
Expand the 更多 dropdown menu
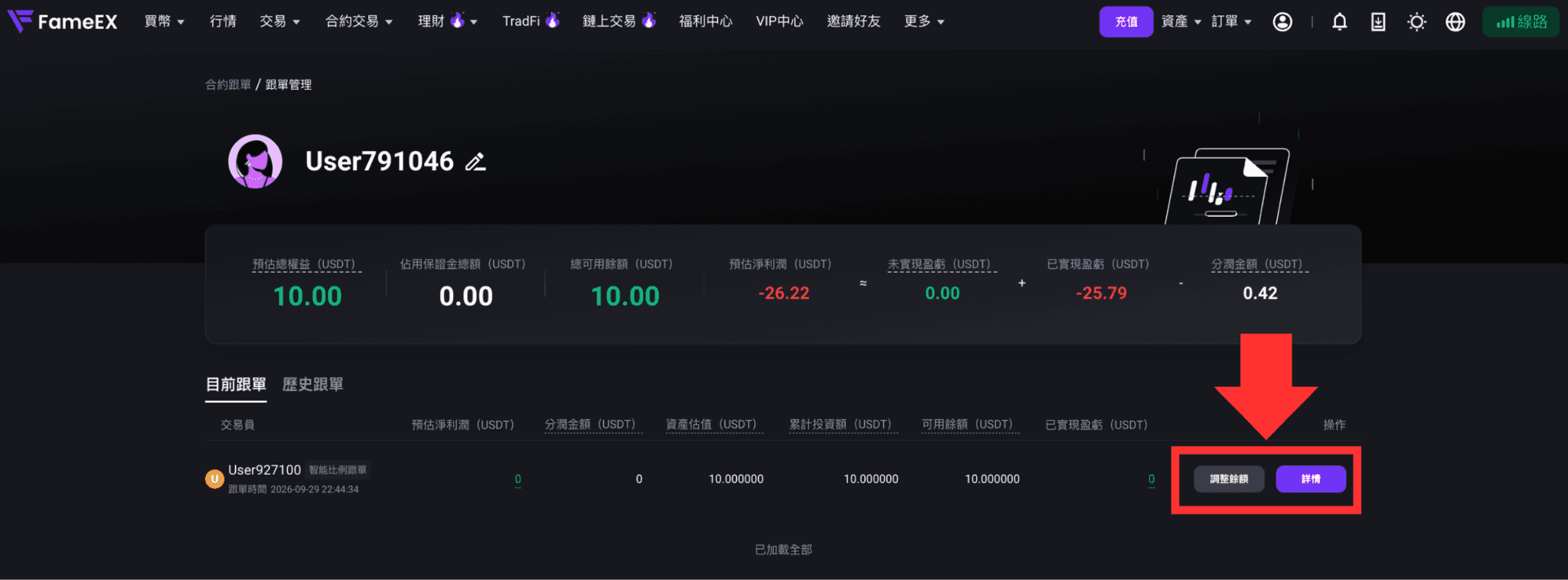coord(924,21)
